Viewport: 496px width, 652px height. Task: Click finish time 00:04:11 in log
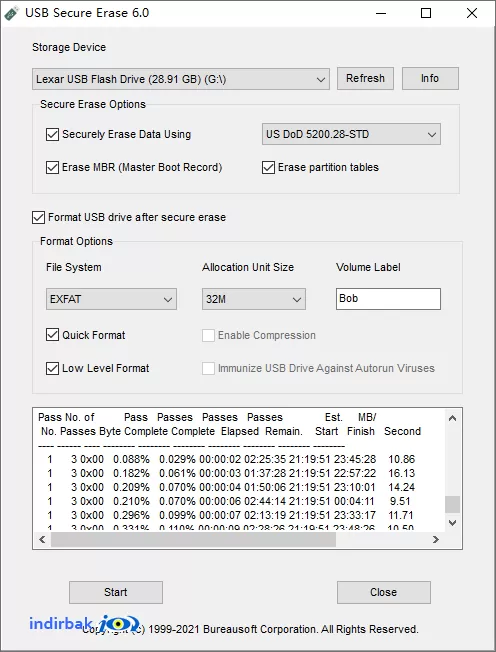pos(354,501)
